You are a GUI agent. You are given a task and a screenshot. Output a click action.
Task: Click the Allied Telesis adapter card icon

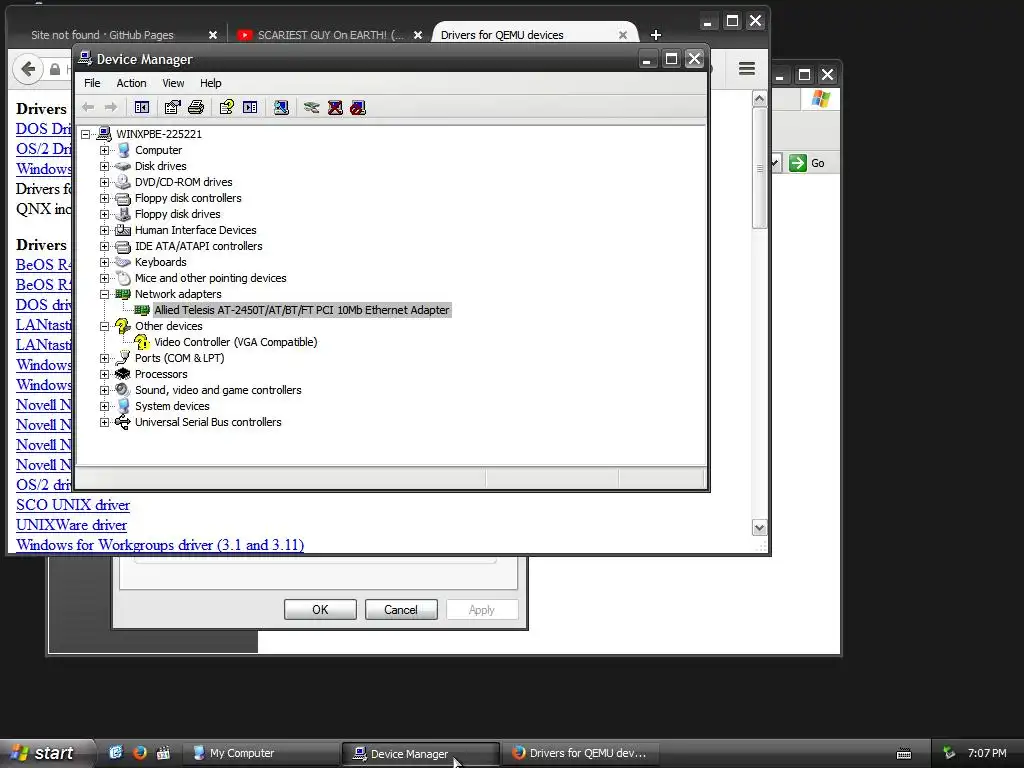(x=142, y=310)
